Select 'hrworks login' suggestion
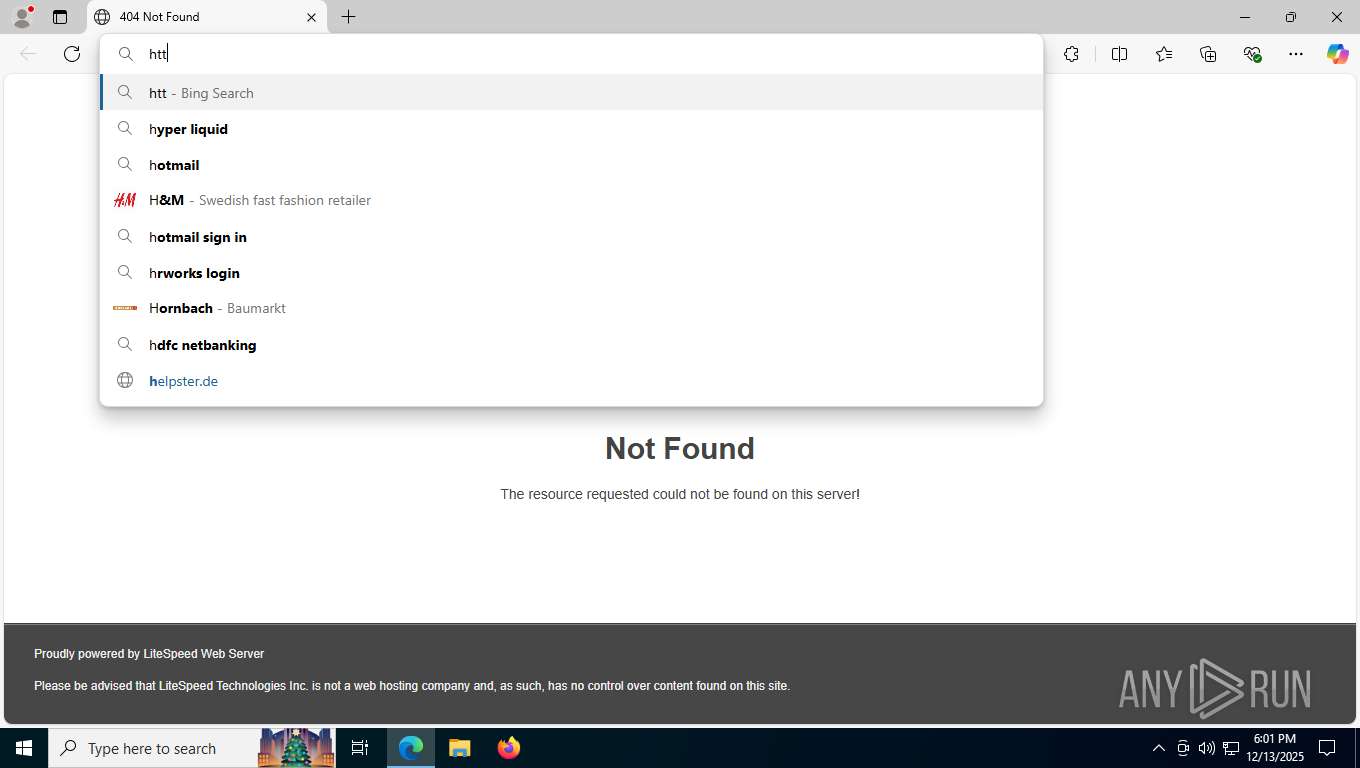This screenshot has width=1360, height=768. click(571, 273)
